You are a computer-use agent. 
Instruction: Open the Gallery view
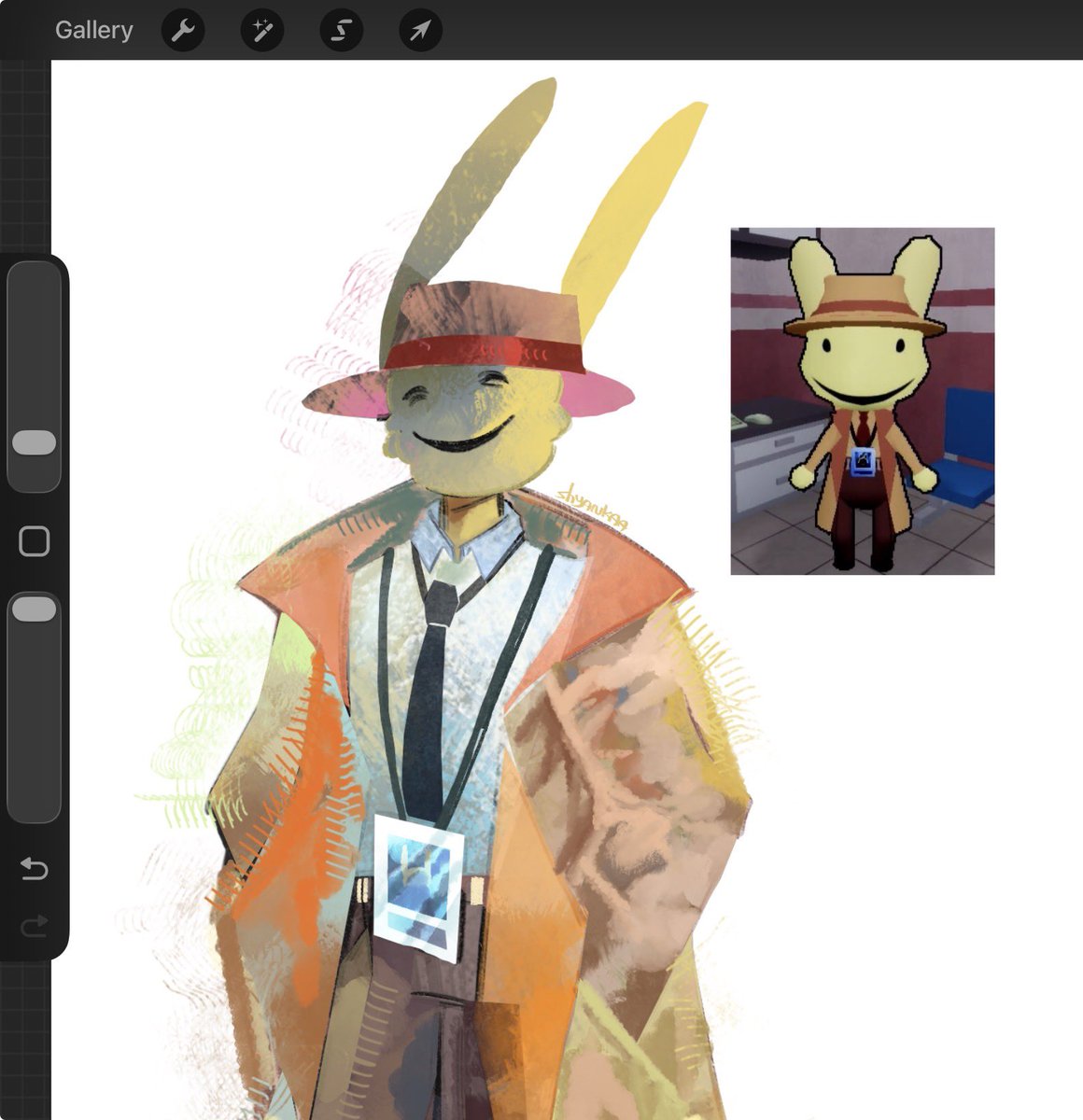tap(93, 30)
